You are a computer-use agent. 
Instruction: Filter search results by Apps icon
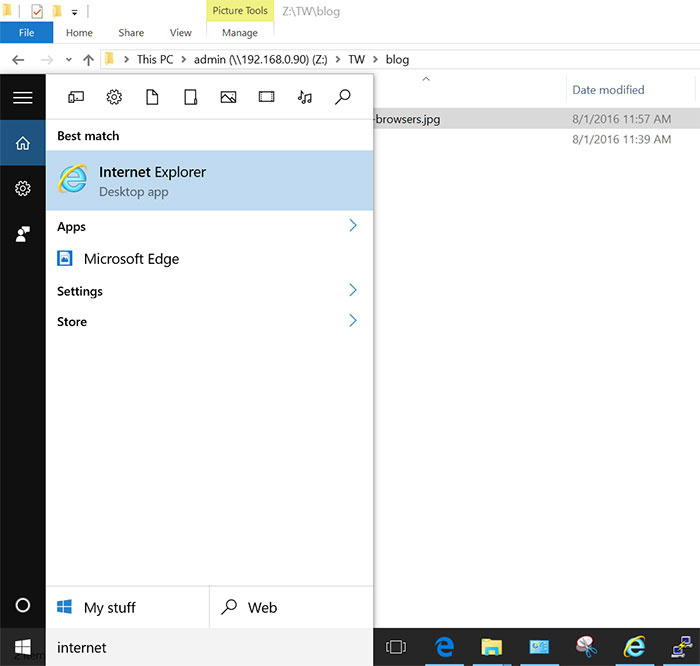[x=76, y=97]
